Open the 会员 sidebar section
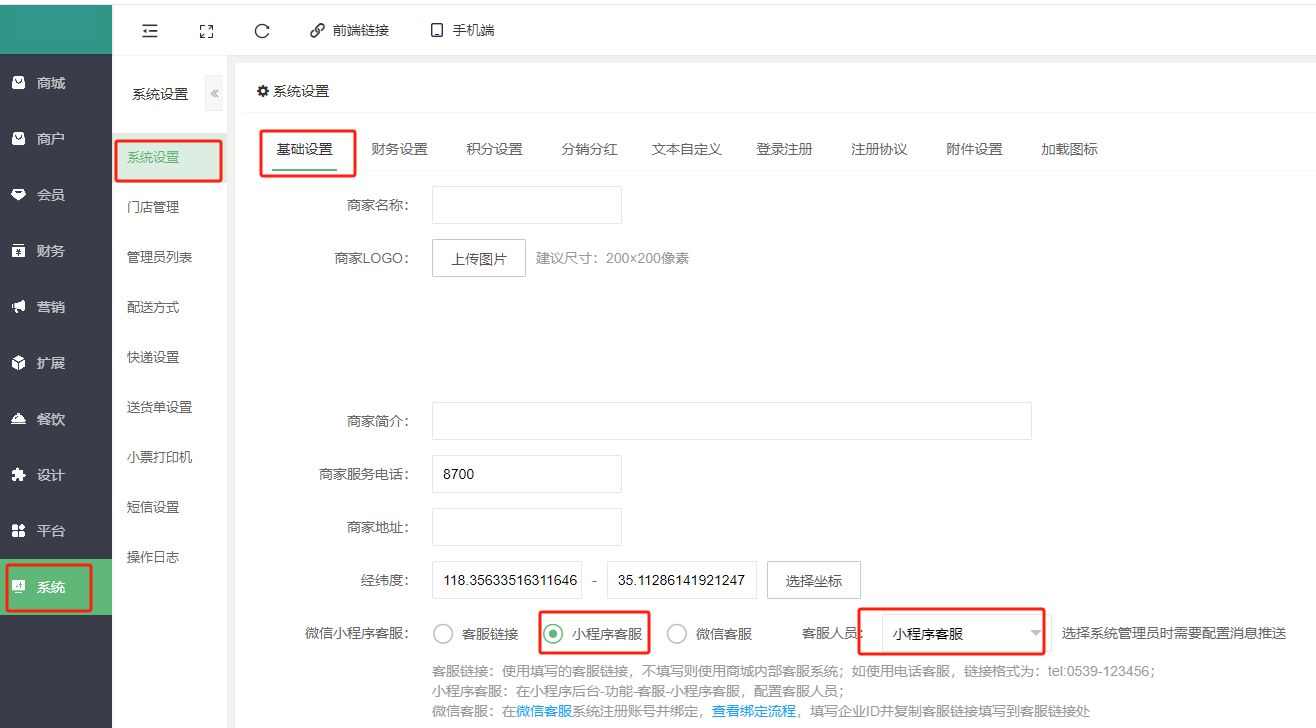The height and width of the screenshot is (728, 1316). click(x=50, y=195)
